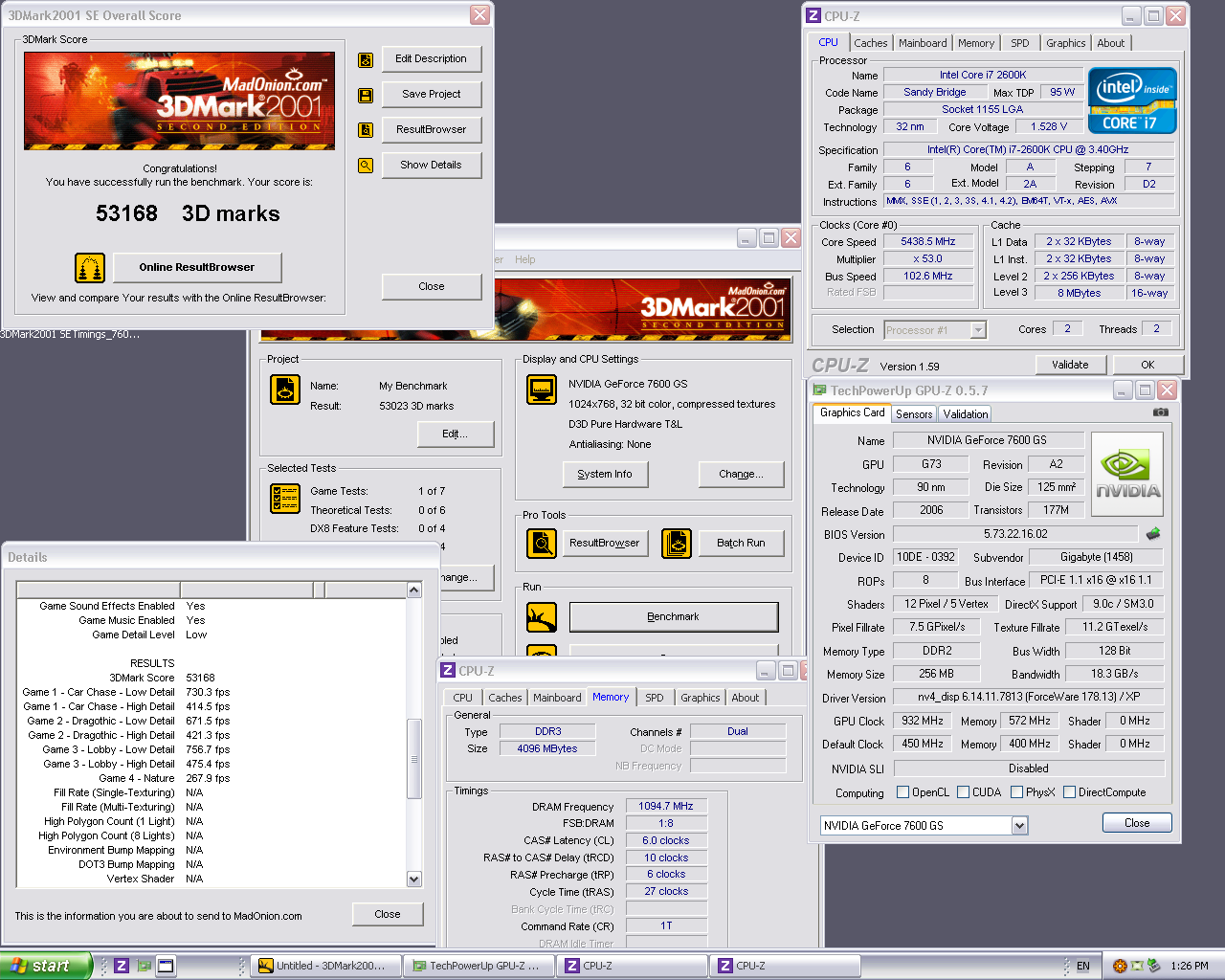
Task: Switch to the Sensors tab in GPU-Z
Action: [x=914, y=414]
